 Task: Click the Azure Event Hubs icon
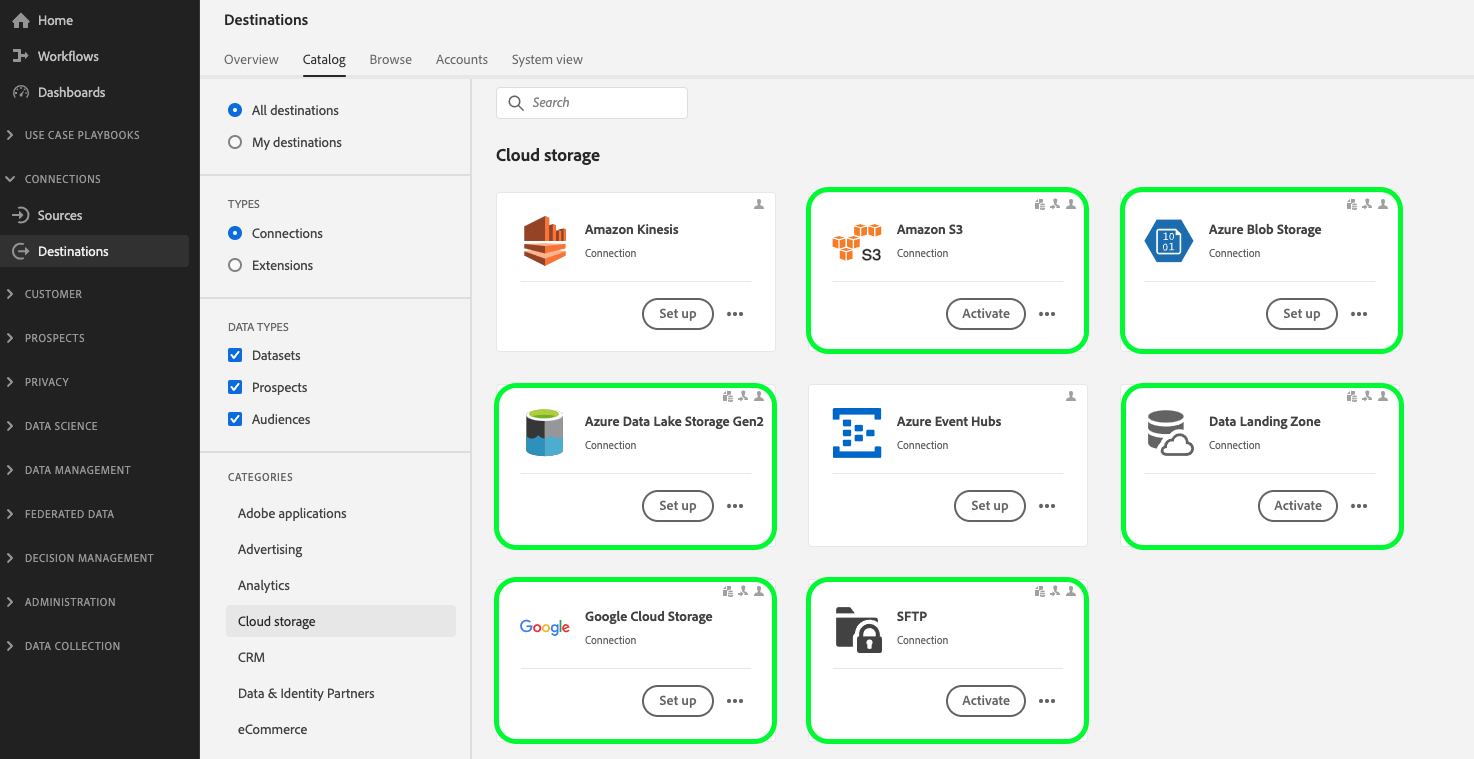point(857,433)
